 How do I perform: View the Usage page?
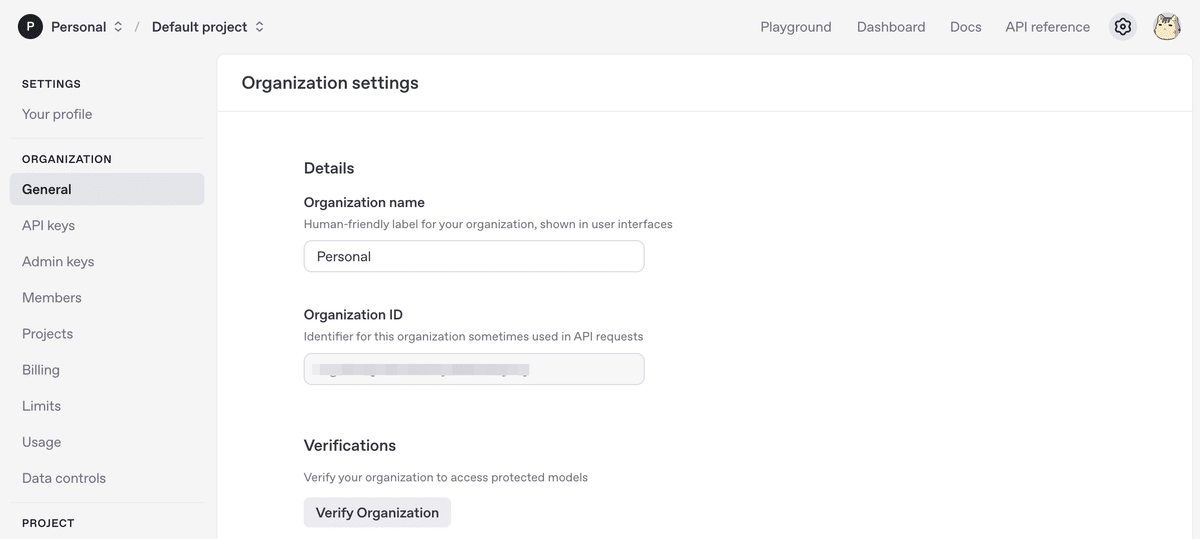click(x=41, y=441)
